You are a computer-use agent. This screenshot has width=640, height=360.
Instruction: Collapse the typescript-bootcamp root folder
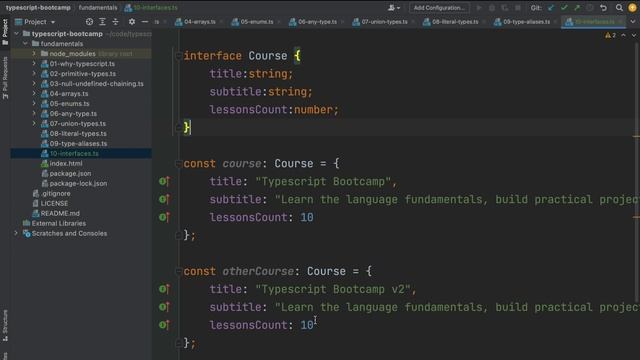pyautogui.click(x=16, y=33)
